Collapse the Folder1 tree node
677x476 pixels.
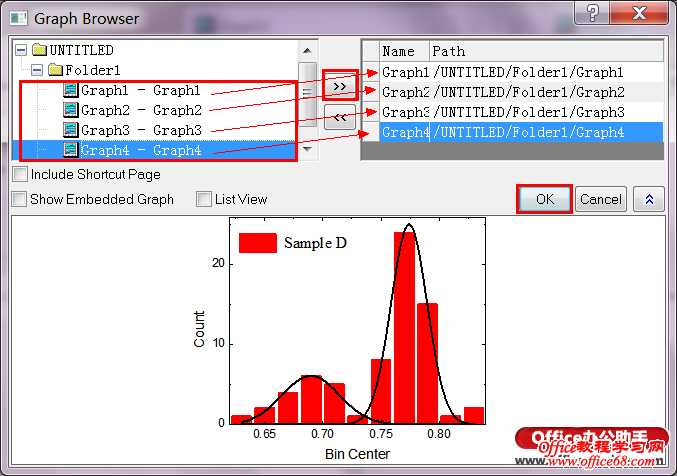(x=37, y=70)
